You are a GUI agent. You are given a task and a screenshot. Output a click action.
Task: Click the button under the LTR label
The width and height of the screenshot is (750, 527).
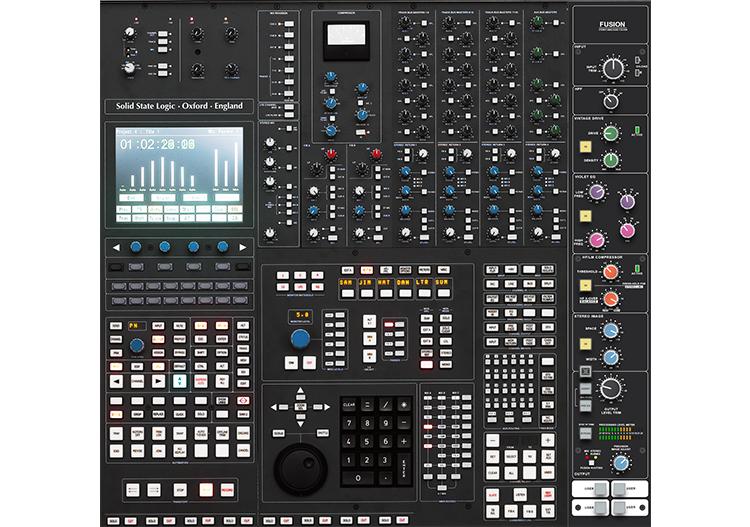point(424,293)
